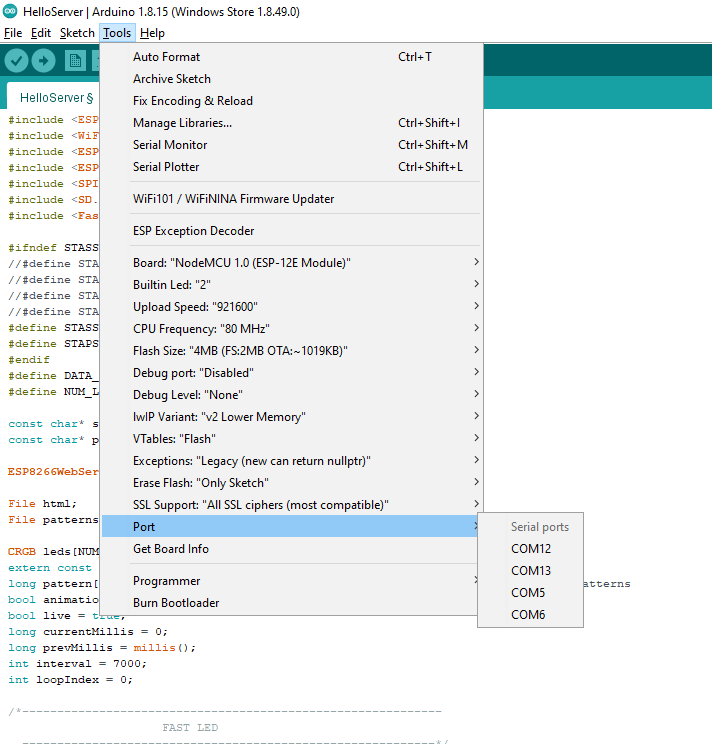The width and height of the screenshot is (712, 744).
Task: Open the Sketch menu
Action: click(77, 33)
